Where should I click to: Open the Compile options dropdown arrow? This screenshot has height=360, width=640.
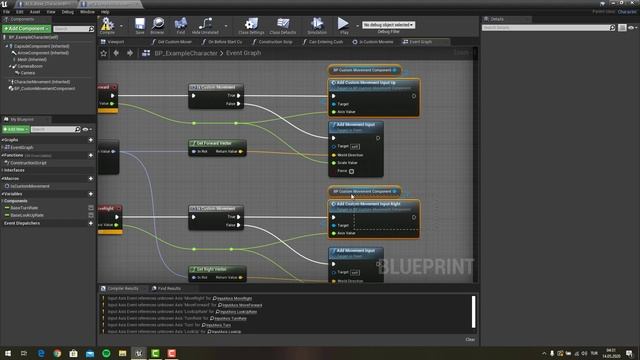point(121,26)
